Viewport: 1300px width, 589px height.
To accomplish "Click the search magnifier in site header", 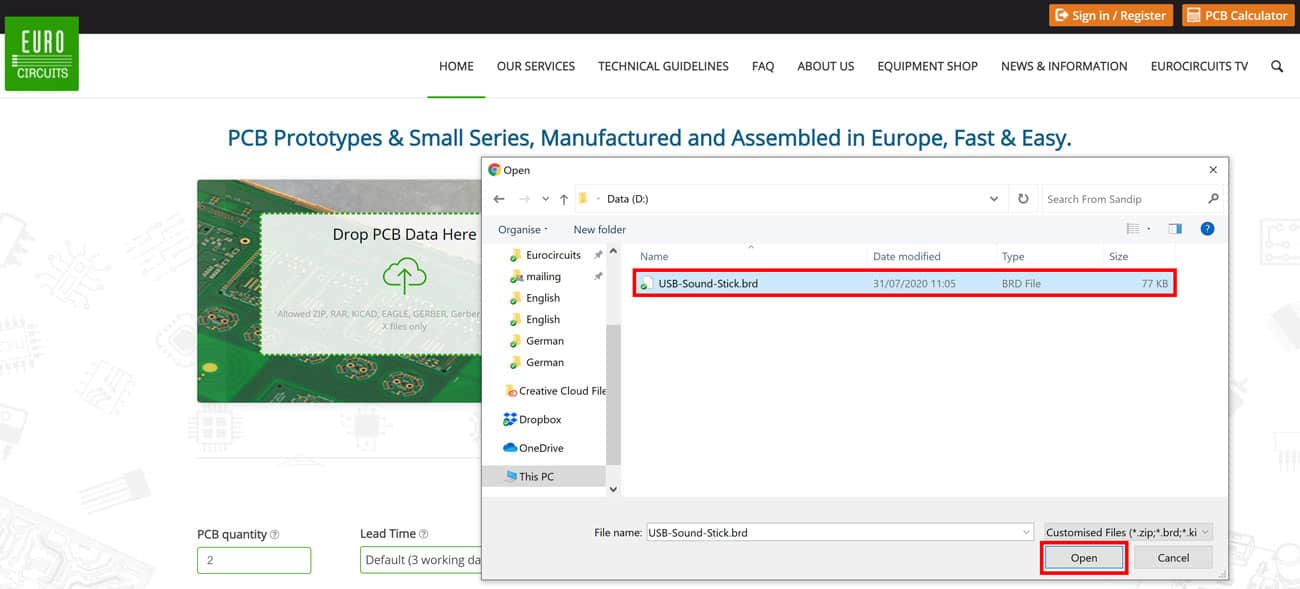I will tap(1277, 66).
